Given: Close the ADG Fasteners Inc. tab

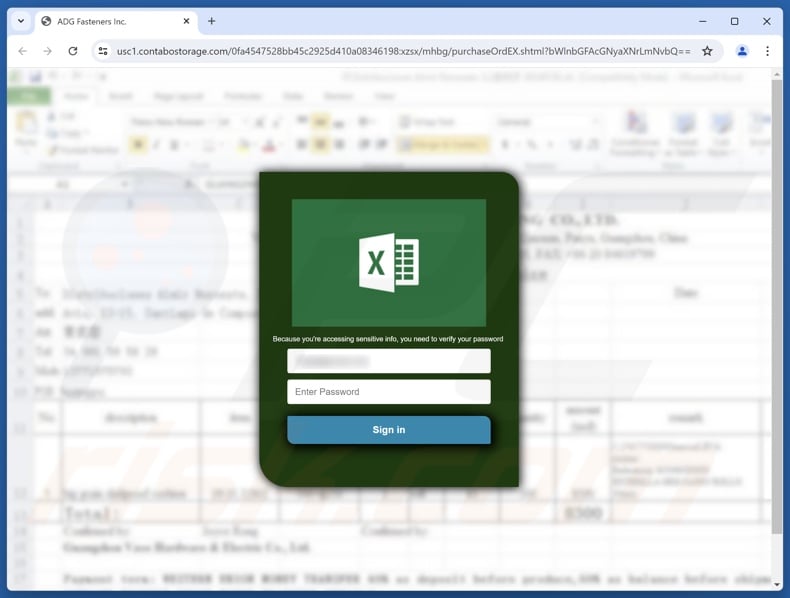Looking at the screenshot, I should [186, 21].
